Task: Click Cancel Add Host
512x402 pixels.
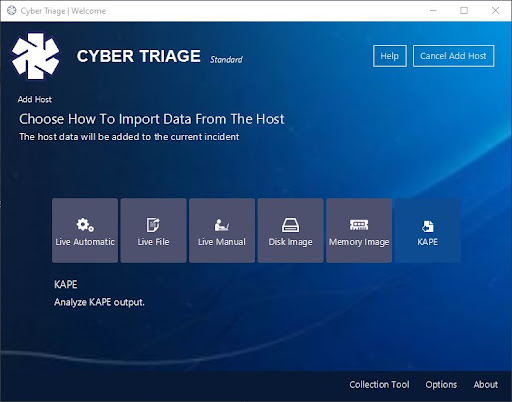Action: click(x=453, y=56)
